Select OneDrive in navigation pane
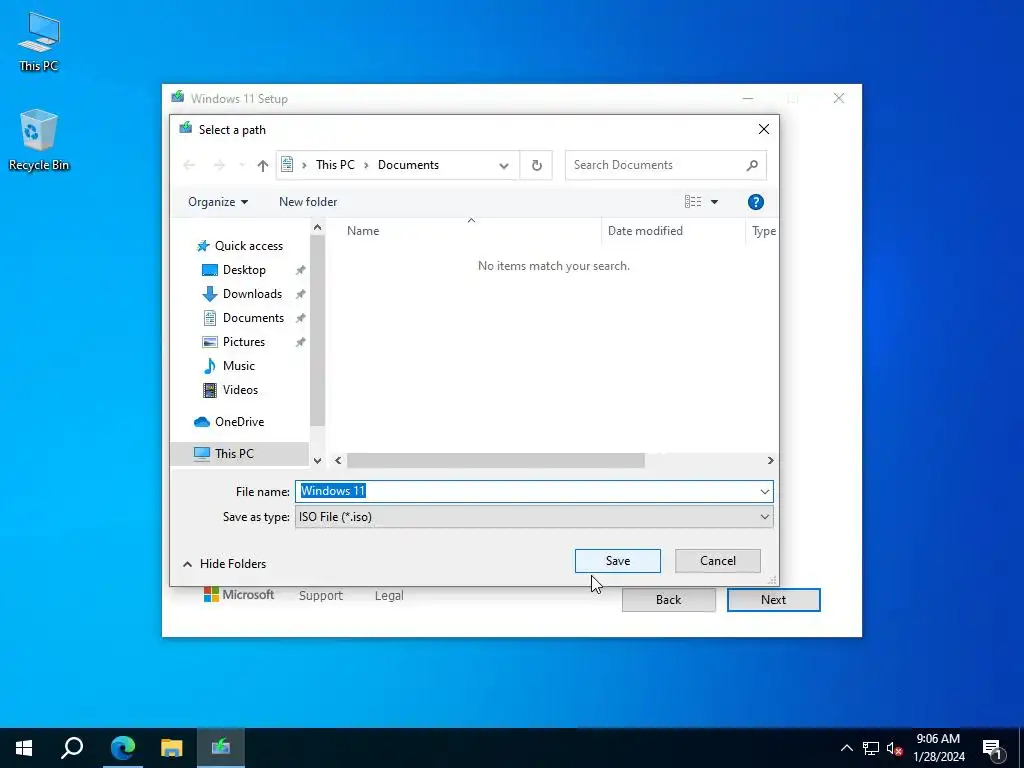Viewport: 1024px width, 768px height. coord(239,422)
